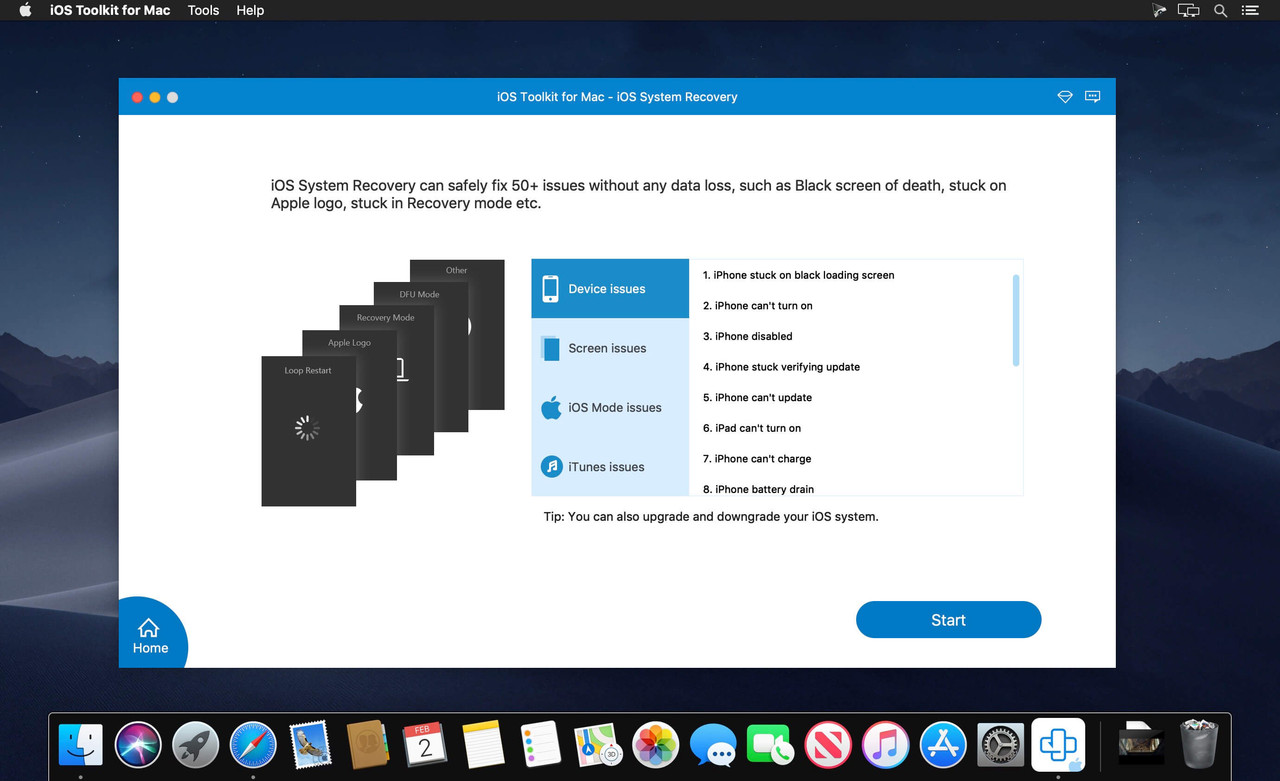
Task: Click the screen mirroring menu bar icon
Action: pos(1188,10)
